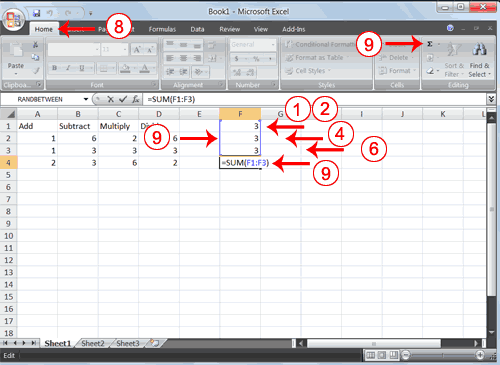Click the AutoSum sigma icon
This screenshot has height=365, width=500.
tap(430, 44)
